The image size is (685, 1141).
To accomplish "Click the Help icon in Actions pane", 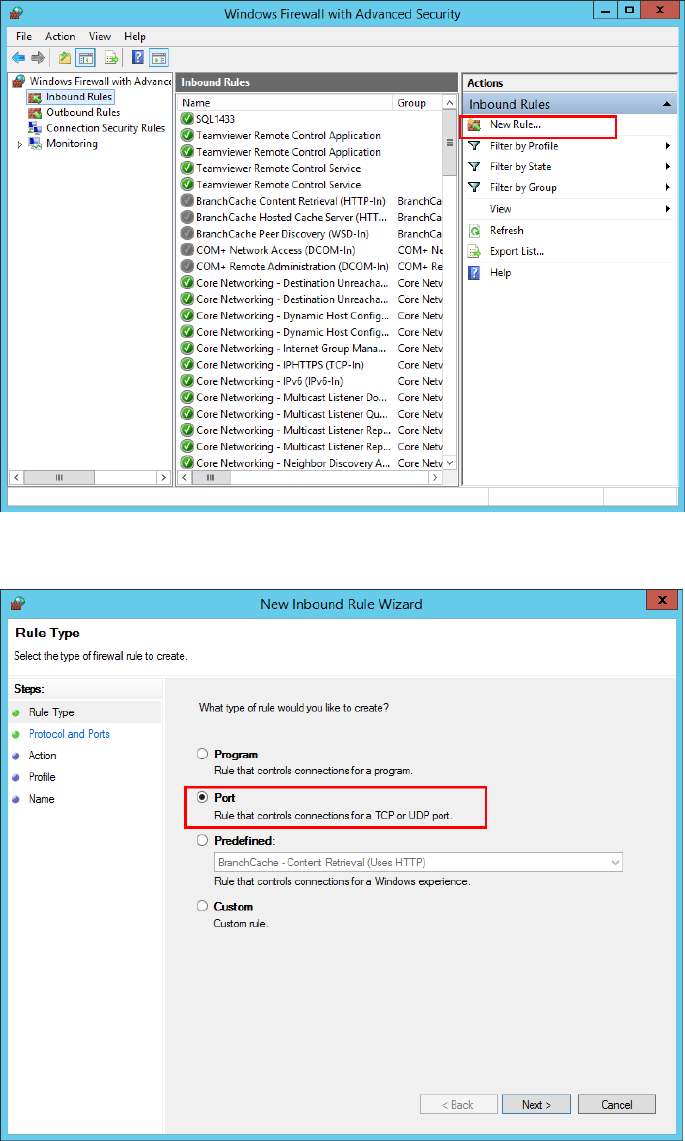I will 475,273.
